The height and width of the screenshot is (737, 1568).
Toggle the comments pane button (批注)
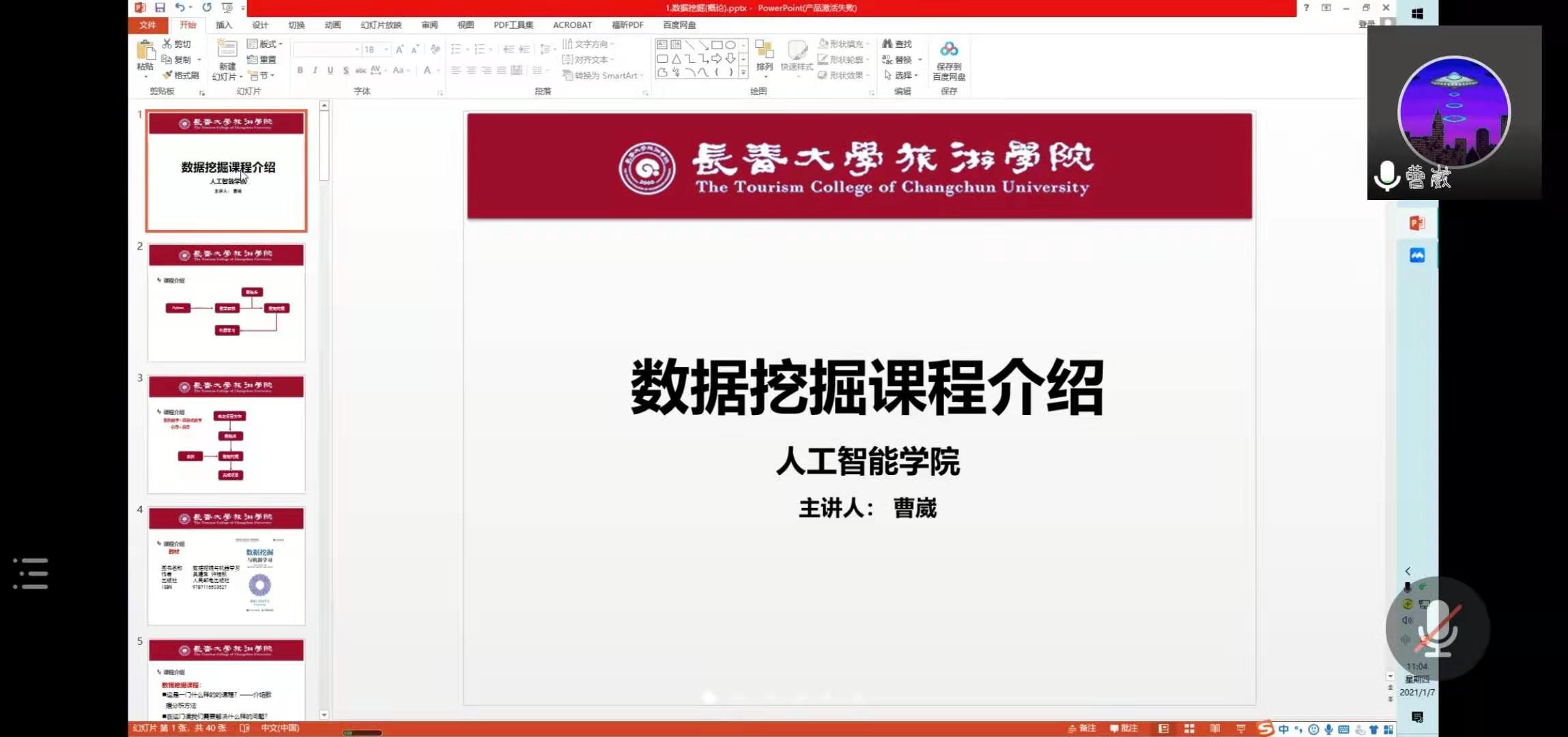[1124, 728]
